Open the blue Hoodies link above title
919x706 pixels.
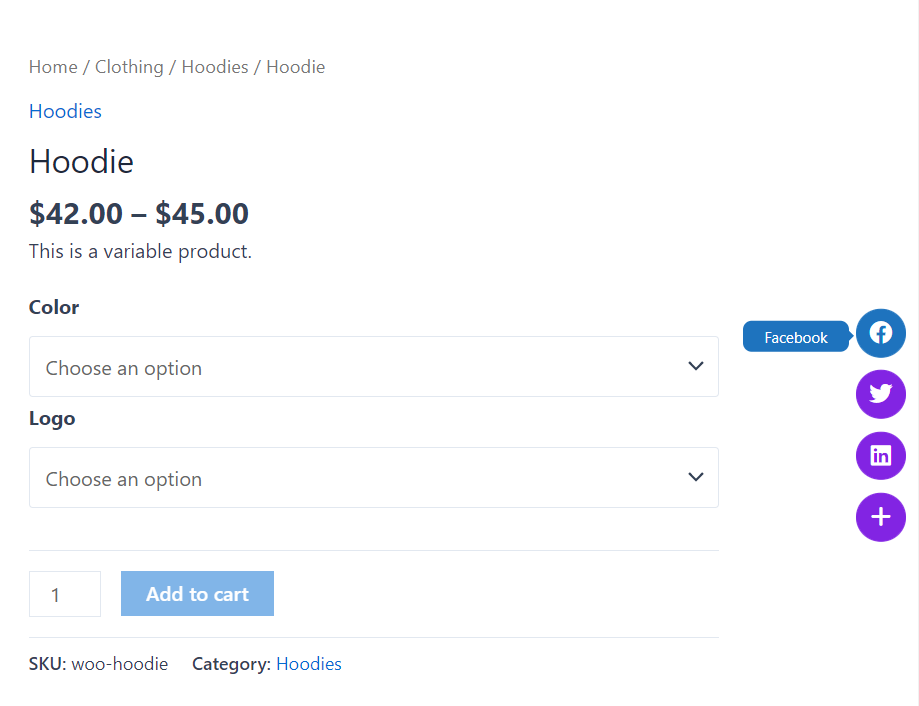(65, 111)
